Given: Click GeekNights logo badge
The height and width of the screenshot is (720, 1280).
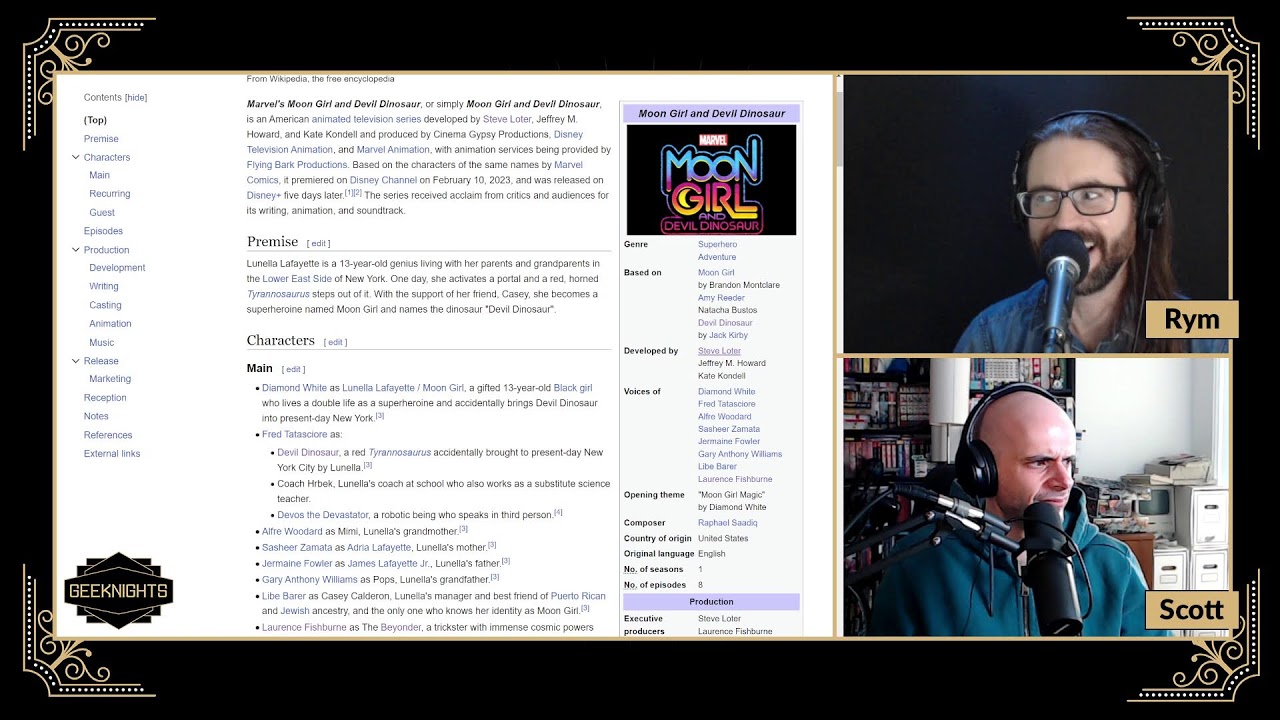Looking at the screenshot, I should (x=119, y=591).
